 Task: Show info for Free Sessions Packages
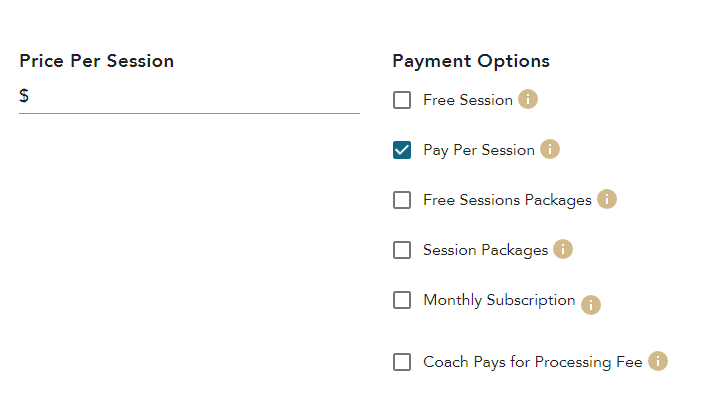point(607,200)
